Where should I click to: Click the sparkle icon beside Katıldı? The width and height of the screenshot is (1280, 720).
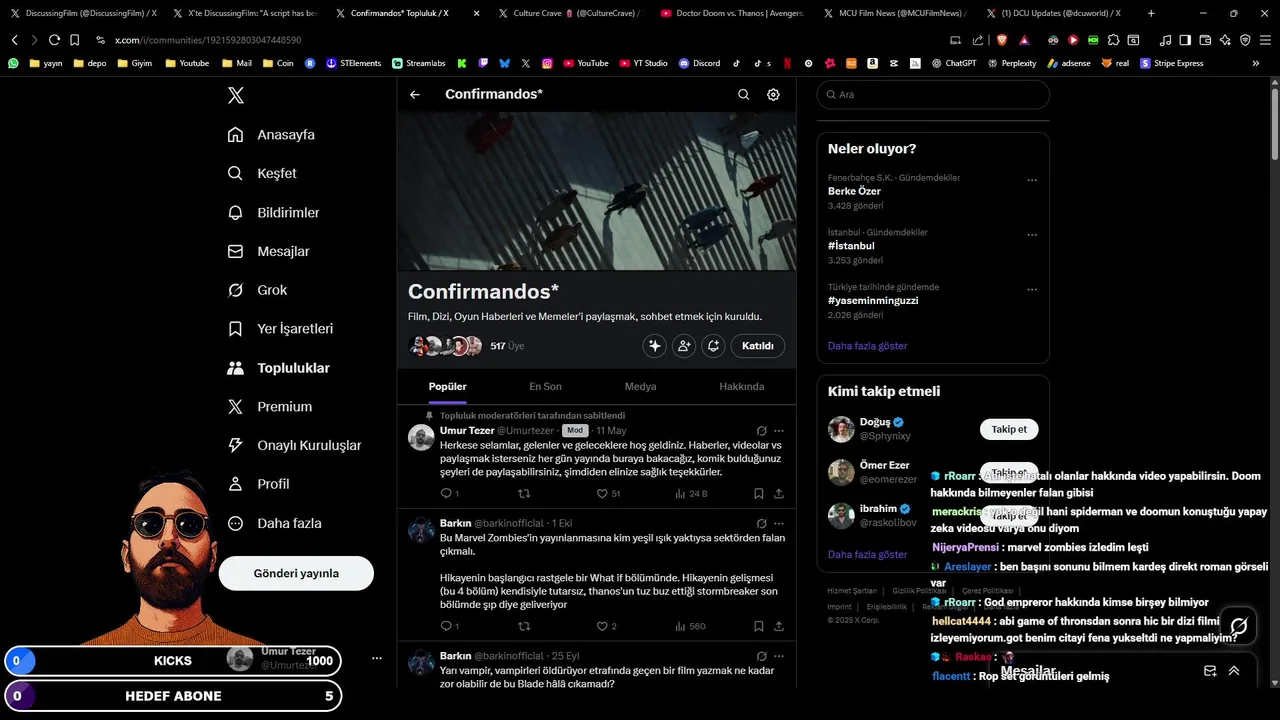point(654,345)
